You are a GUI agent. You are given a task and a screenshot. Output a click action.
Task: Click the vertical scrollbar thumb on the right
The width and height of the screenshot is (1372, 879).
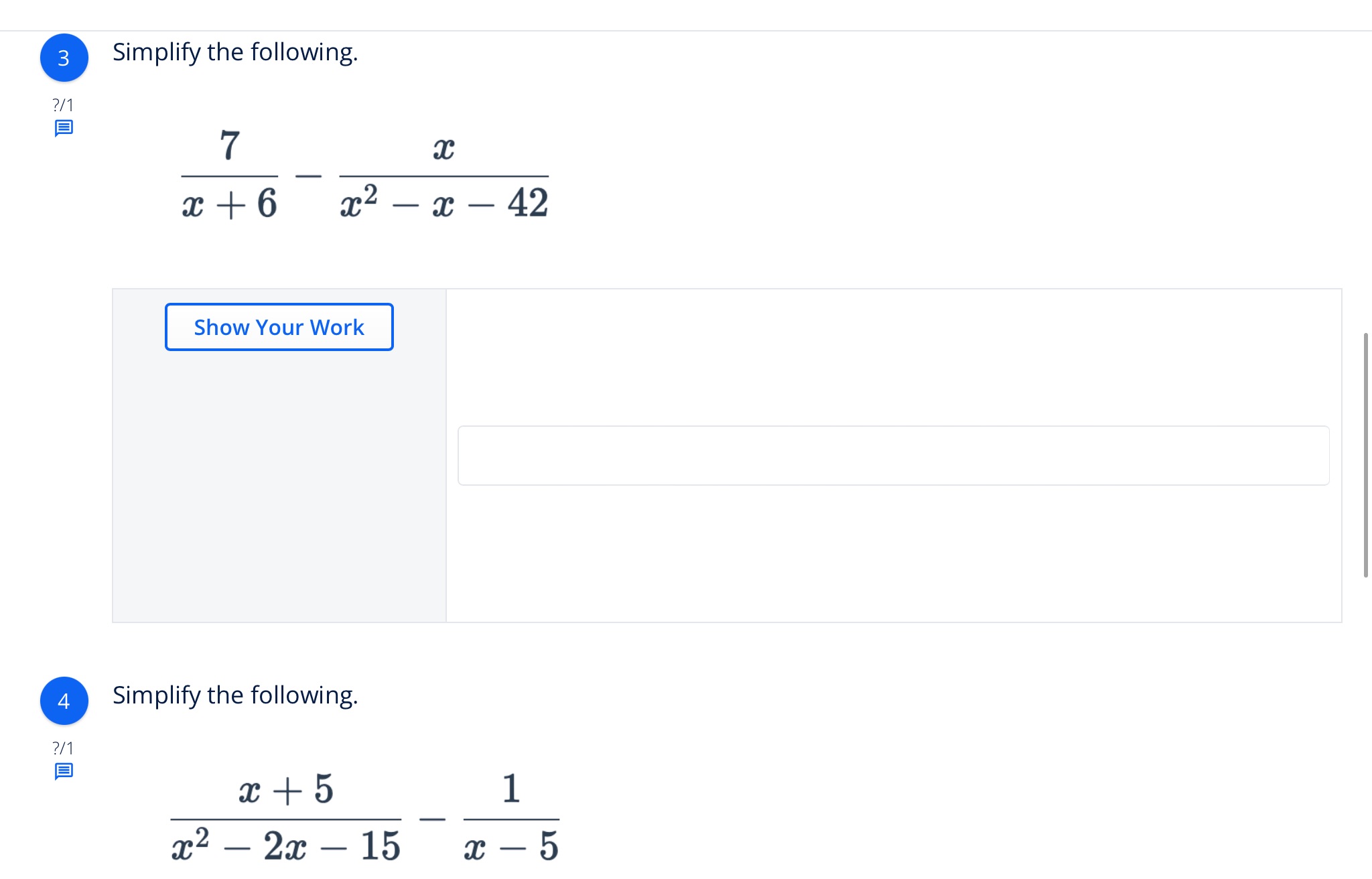1365,454
